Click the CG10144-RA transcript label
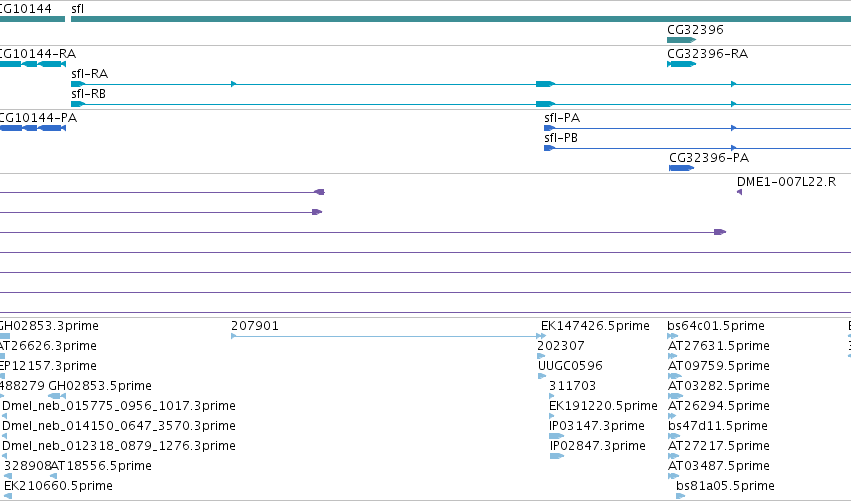The height and width of the screenshot is (501, 851). (x=37, y=54)
